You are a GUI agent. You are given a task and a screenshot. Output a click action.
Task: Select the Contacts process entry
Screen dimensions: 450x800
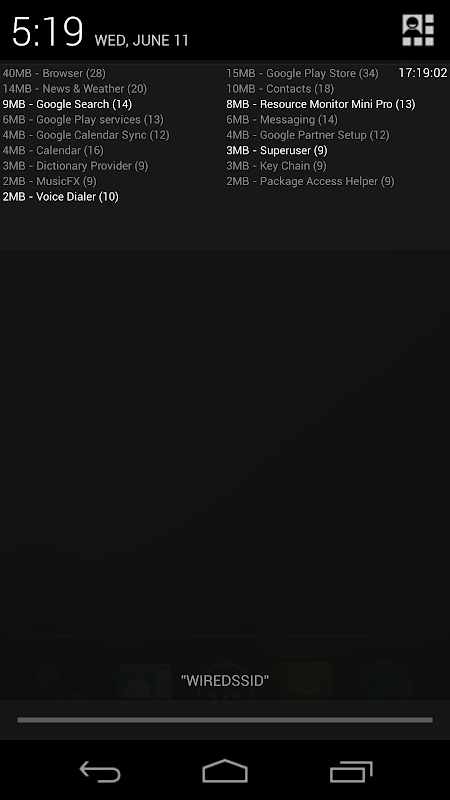(280, 89)
